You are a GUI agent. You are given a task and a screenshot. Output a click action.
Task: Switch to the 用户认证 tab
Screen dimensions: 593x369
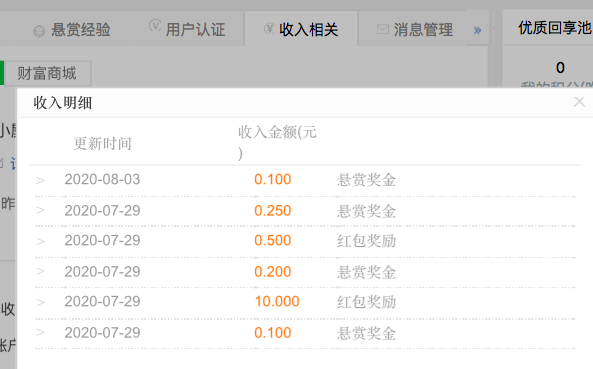coord(187,29)
